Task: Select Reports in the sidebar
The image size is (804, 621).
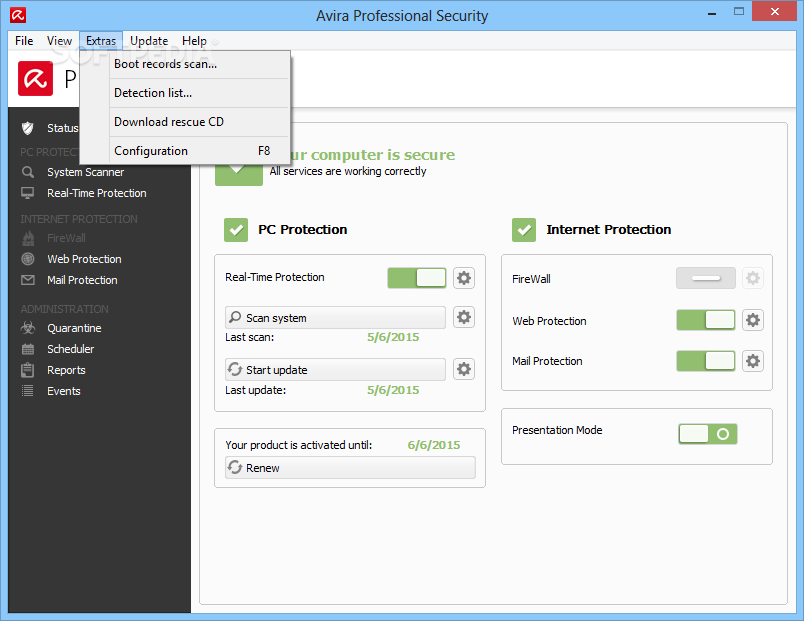Action: (x=66, y=370)
